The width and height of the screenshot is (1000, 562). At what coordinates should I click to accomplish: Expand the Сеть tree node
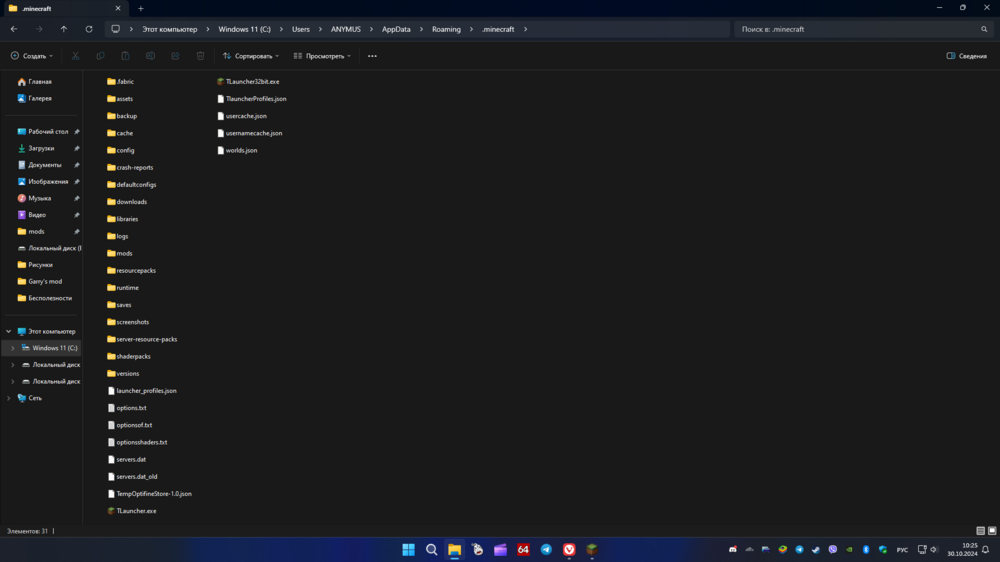[8, 398]
